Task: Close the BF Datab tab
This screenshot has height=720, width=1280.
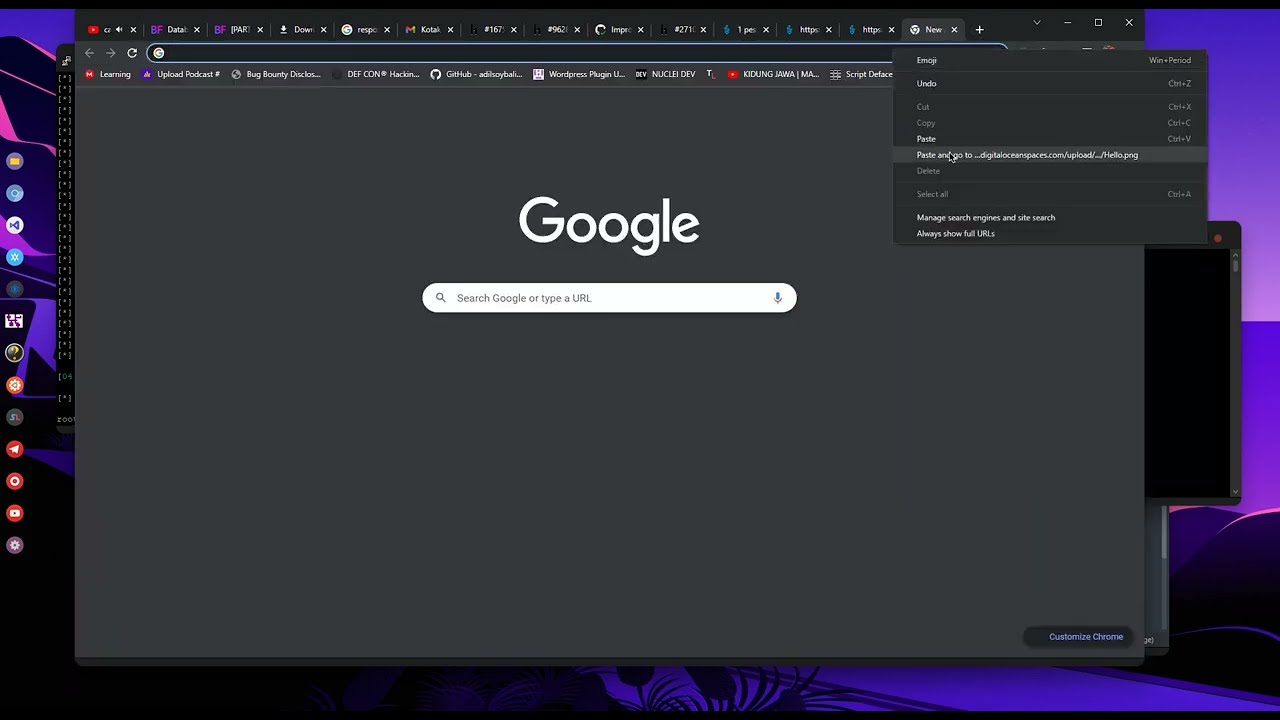Action: point(196,30)
